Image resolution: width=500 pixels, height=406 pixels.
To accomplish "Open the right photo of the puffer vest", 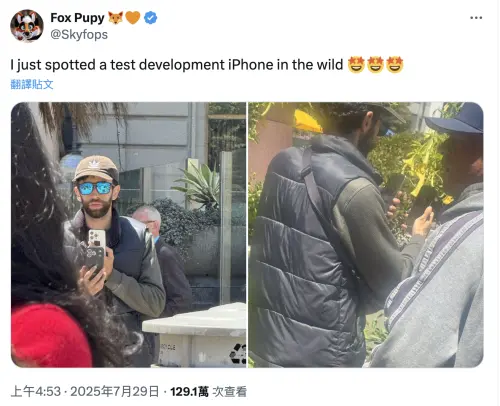I will click(x=366, y=235).
